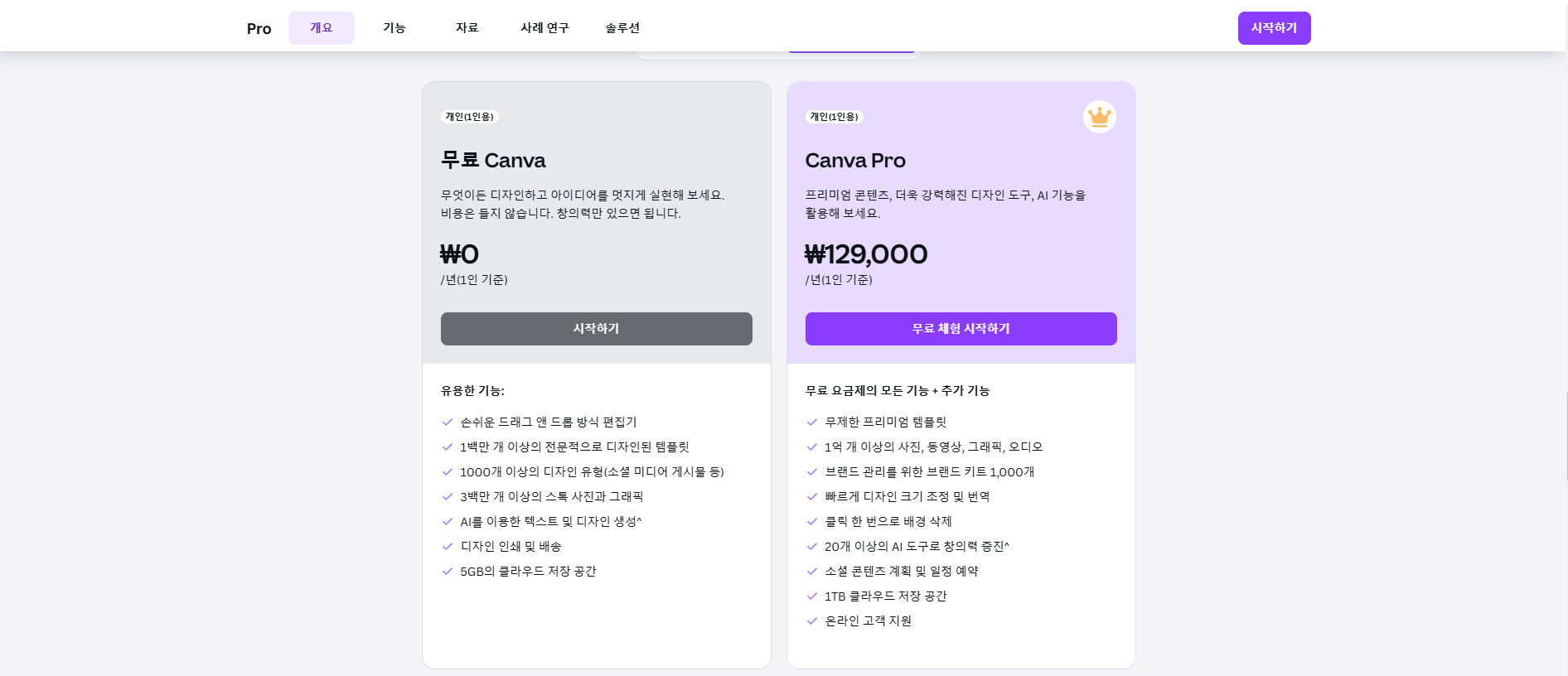Viewport: 1568px width, 676px height.
Task: Click the checkmark beside "5GB의 클라우드 저장 공간"
Action: (x=448, y=572)
